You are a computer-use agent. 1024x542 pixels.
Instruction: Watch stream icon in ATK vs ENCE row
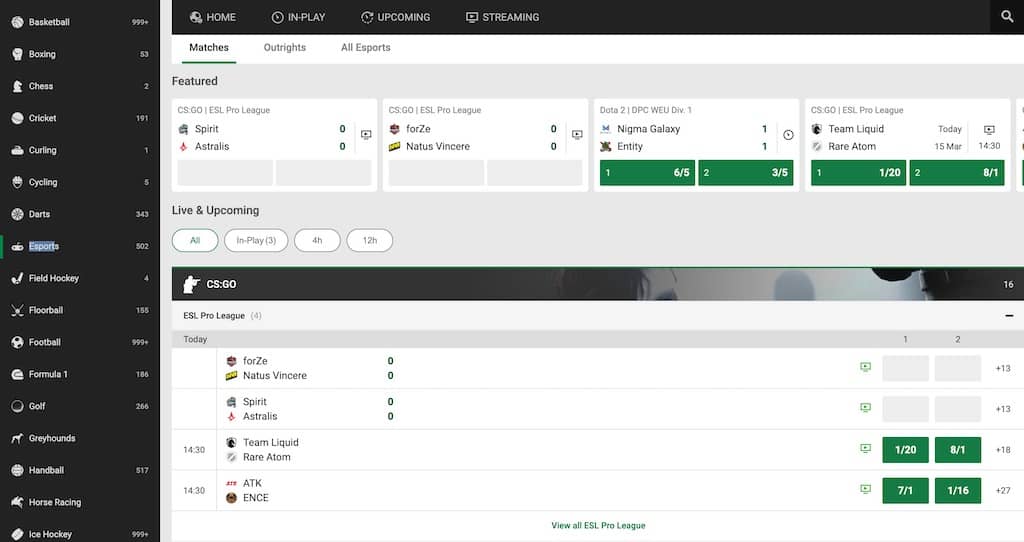click(x=865, y=489)
